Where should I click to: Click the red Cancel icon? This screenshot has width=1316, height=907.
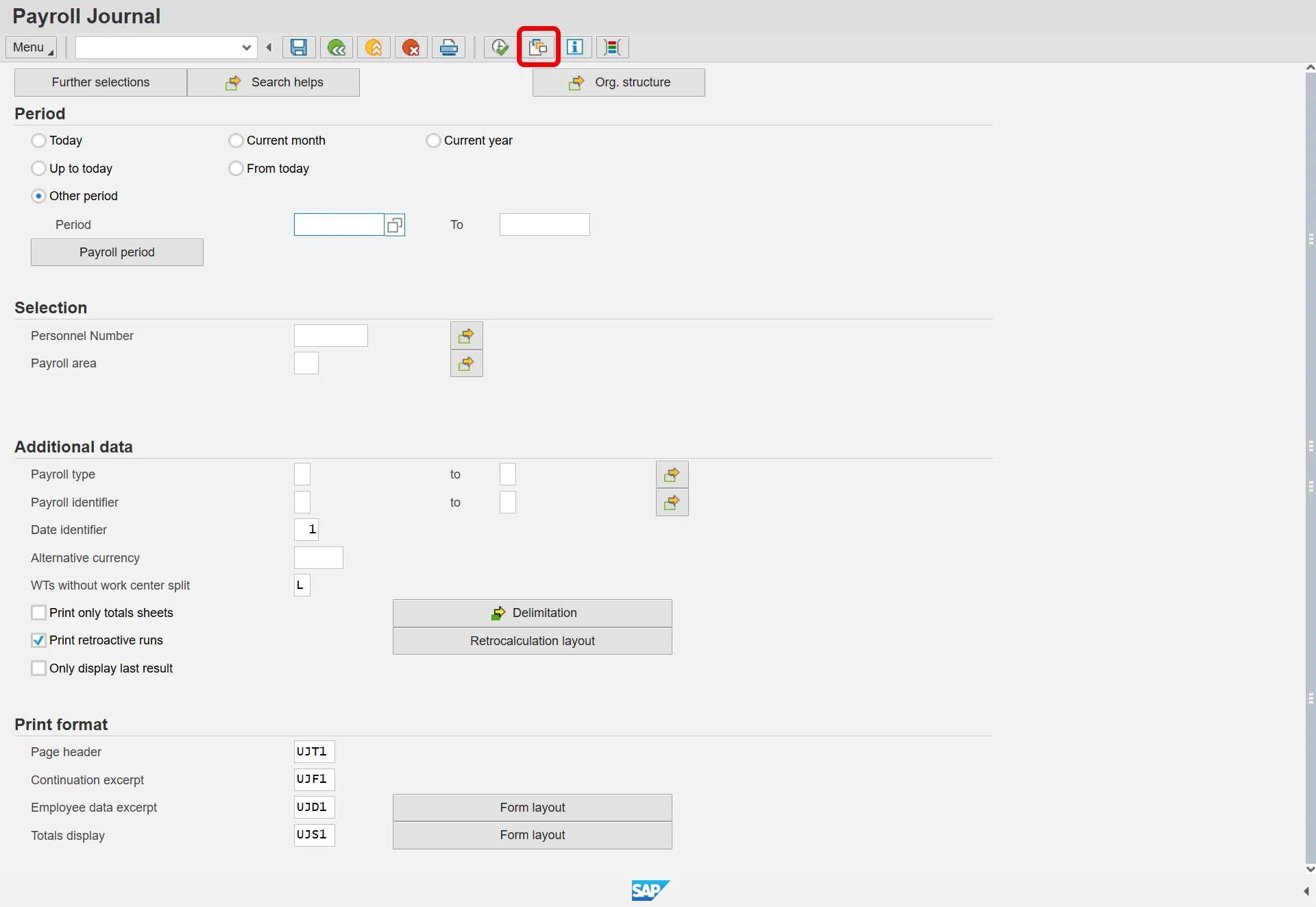tap(411, 47)
